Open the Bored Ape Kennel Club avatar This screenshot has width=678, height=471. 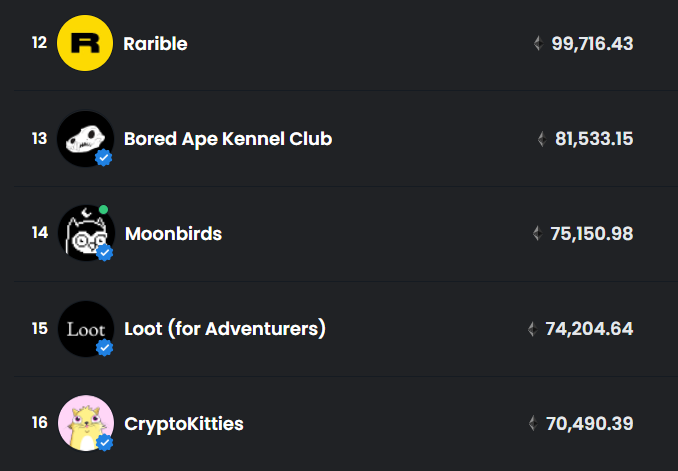click(84, 138)
